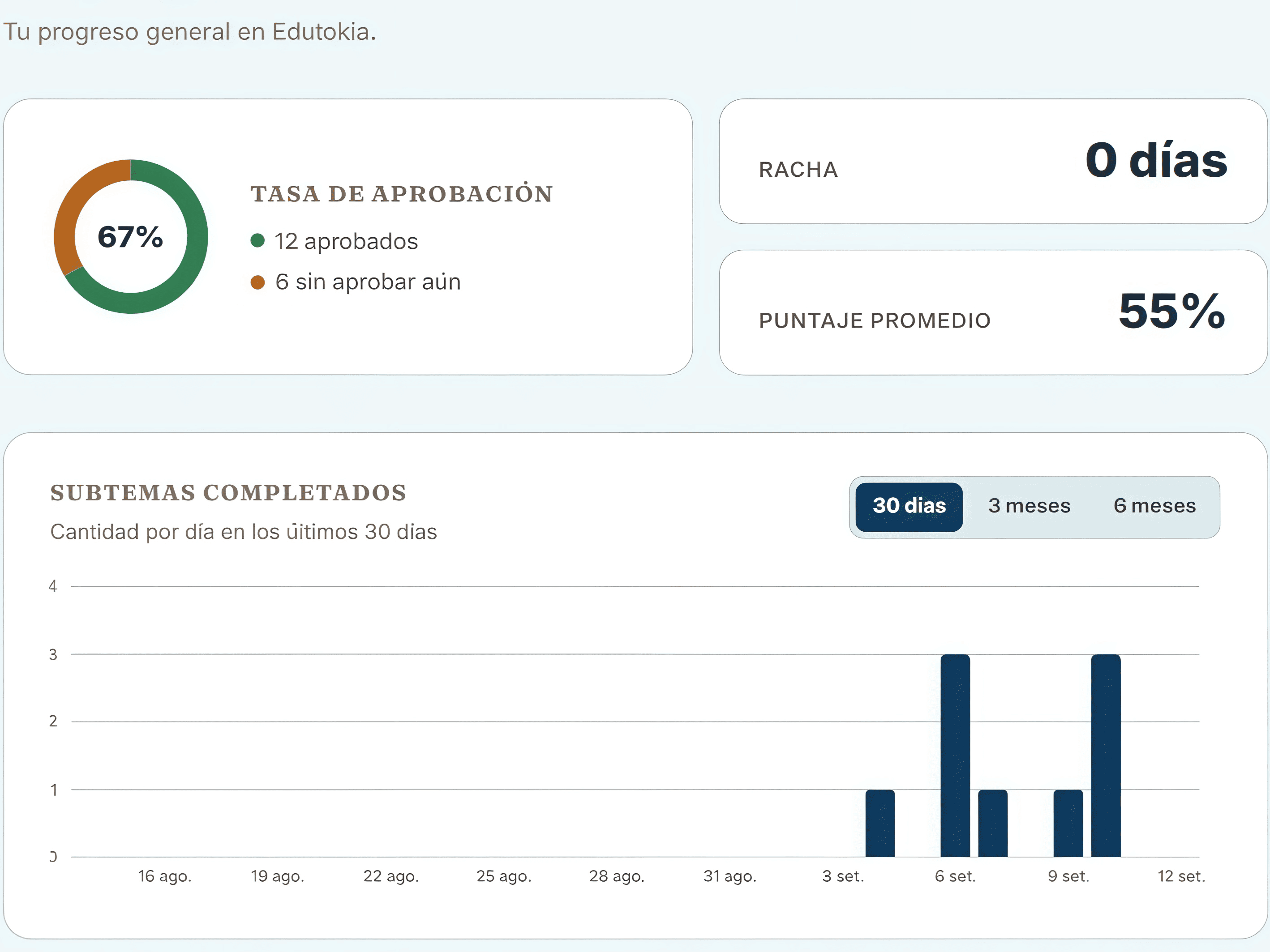Click the '6 set.' axis label
Viewport: 1270px width, 952px height.
(955, 876)
